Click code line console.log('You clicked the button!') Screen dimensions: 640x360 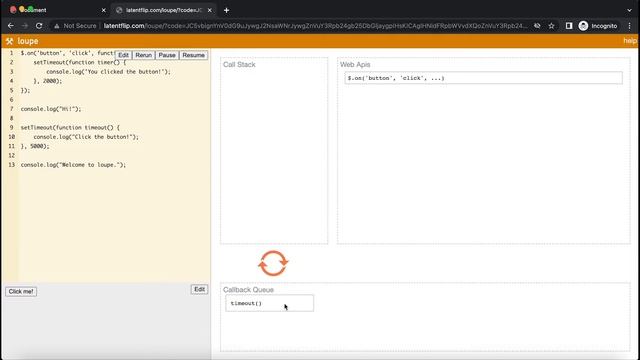click(108, 72)
